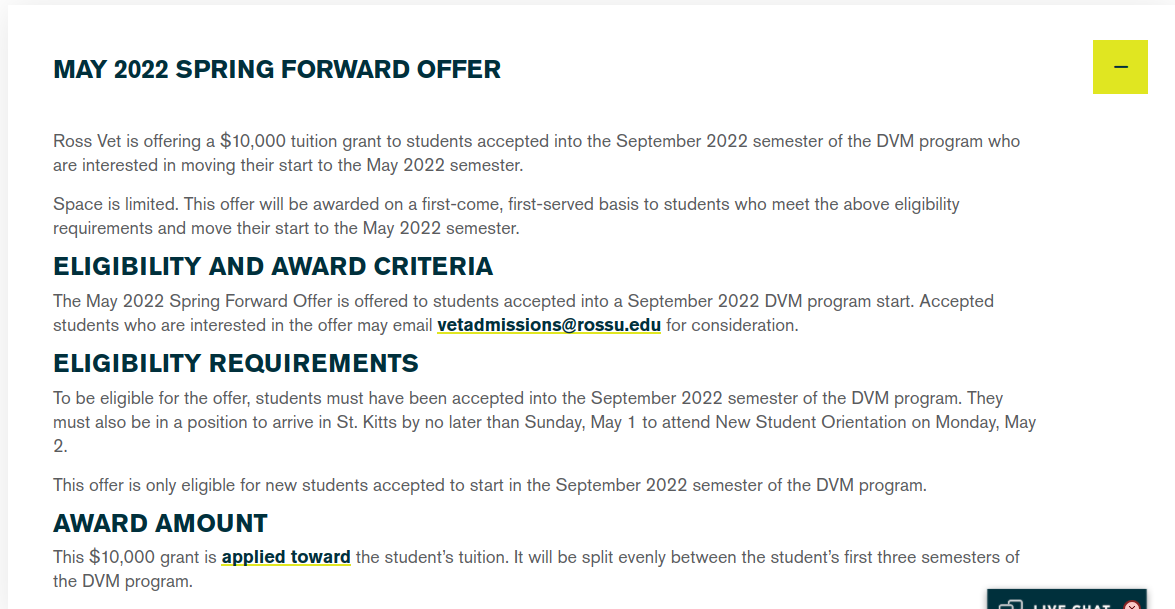The height and width of the screenshot is (609, 1175).
Task: Click the sentence 'This offer is only eligible'
Action: coord(490,486)
